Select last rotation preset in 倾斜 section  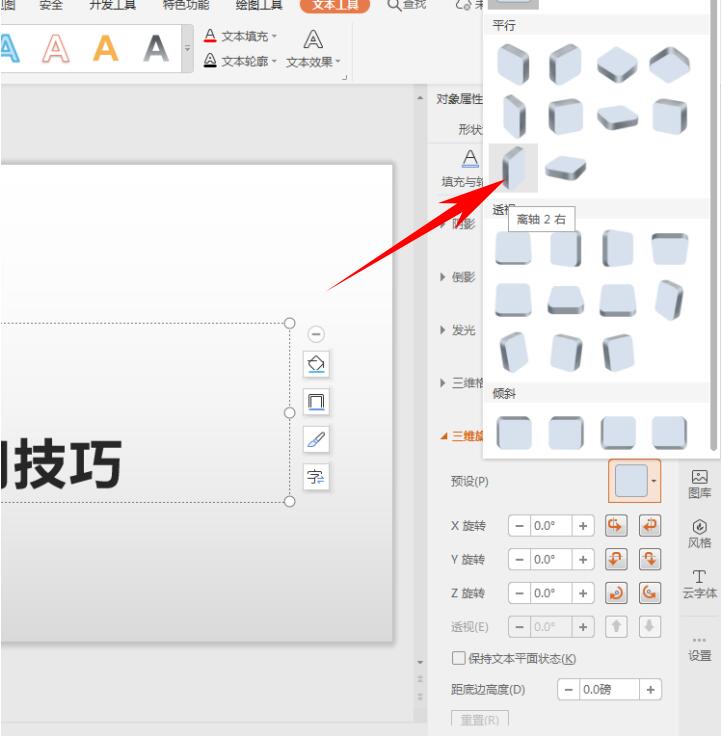point(669,432)
